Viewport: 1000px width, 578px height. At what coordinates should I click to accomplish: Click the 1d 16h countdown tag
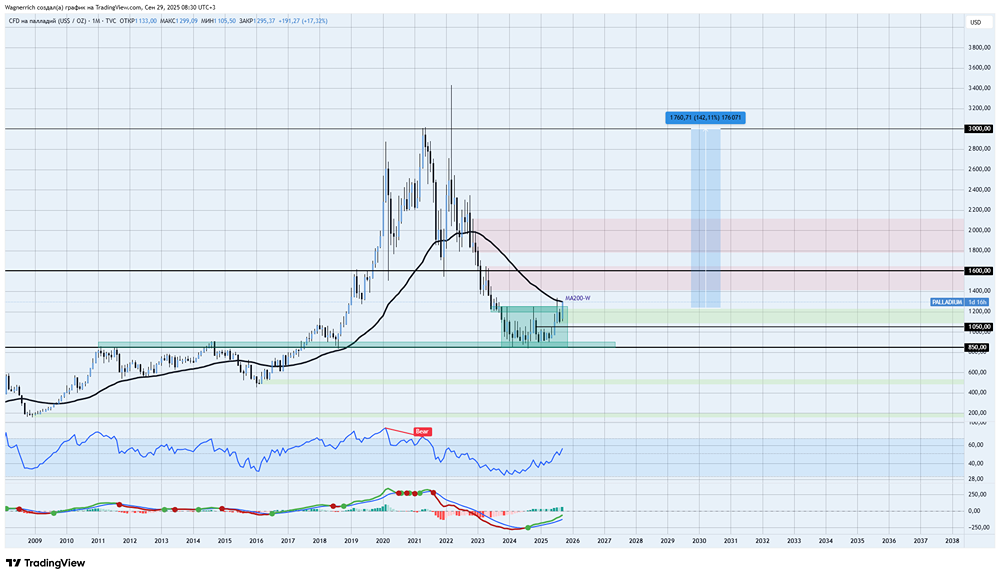coord(977,302)
